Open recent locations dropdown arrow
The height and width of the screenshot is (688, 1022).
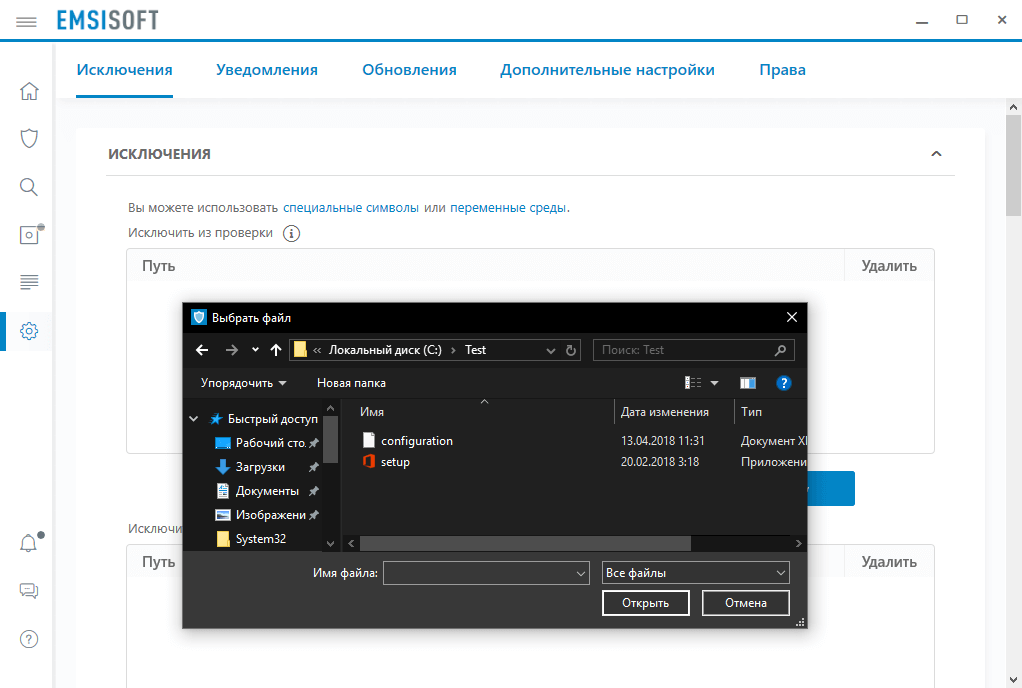click(x=256, y=350)
